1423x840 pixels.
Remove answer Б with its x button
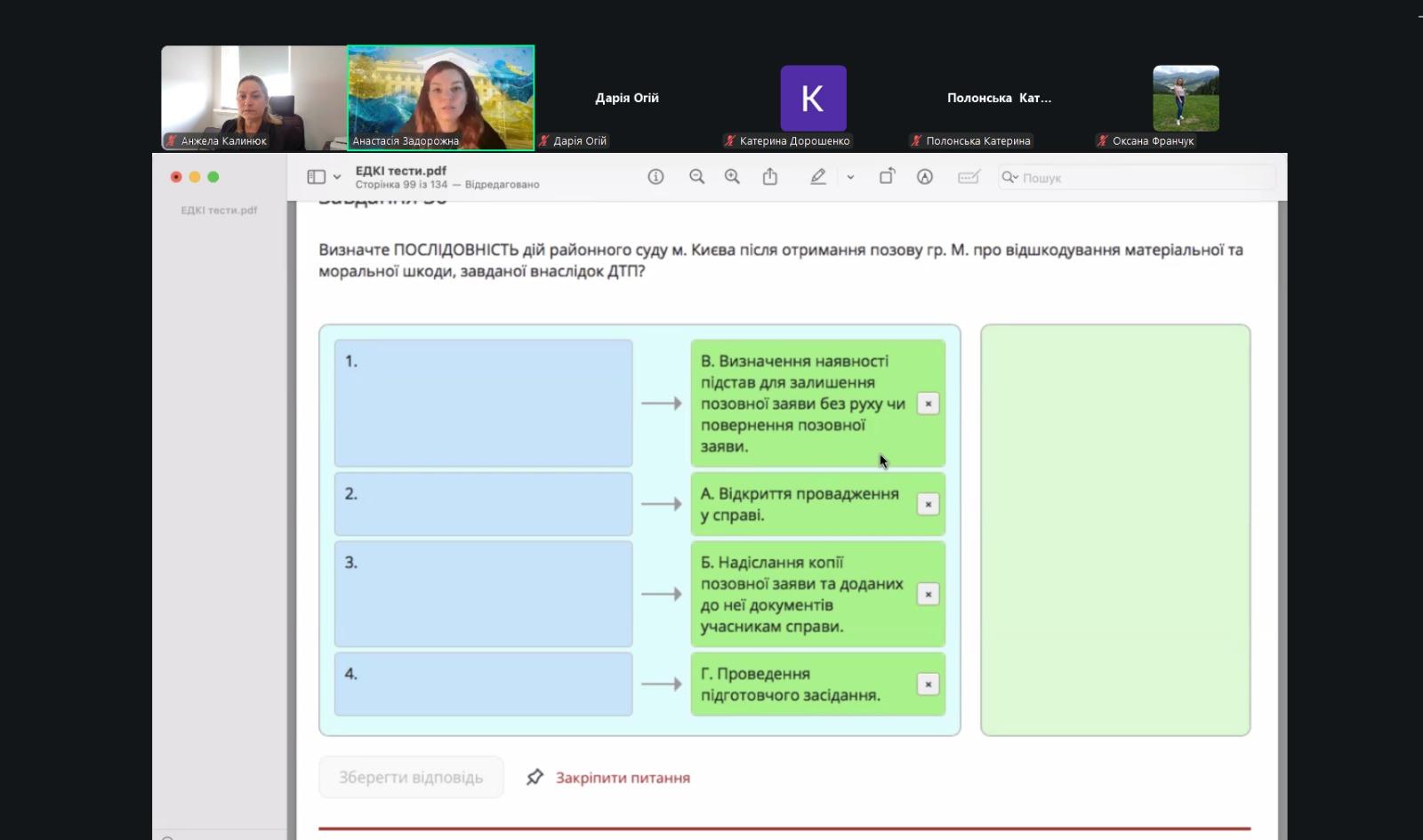[928, 594]
